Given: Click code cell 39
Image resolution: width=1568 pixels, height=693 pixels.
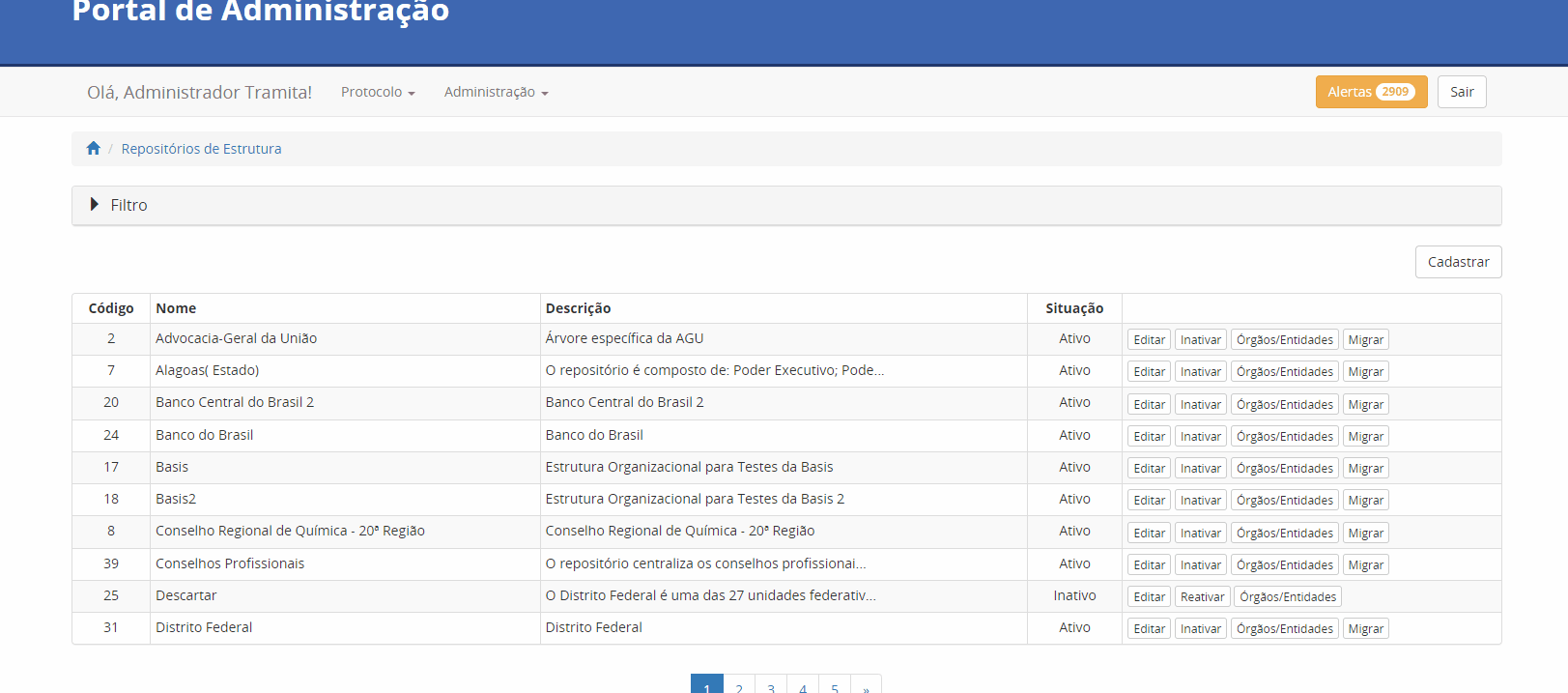Looking at the screenshot, I should pyautogui.click(x=111, y=563).
